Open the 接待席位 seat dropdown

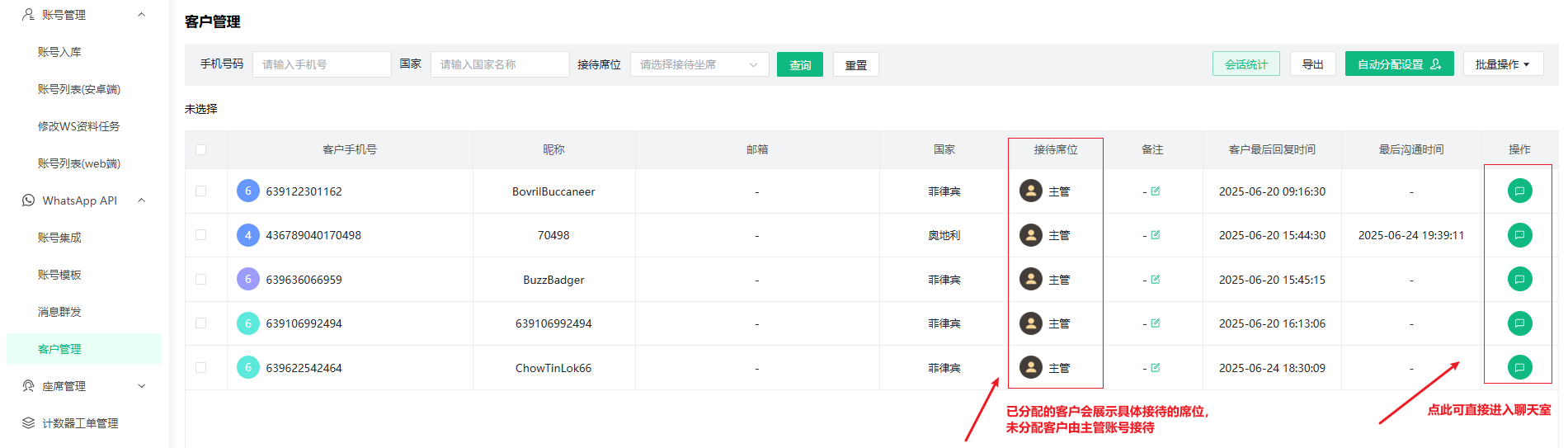[x=699, y=64]
